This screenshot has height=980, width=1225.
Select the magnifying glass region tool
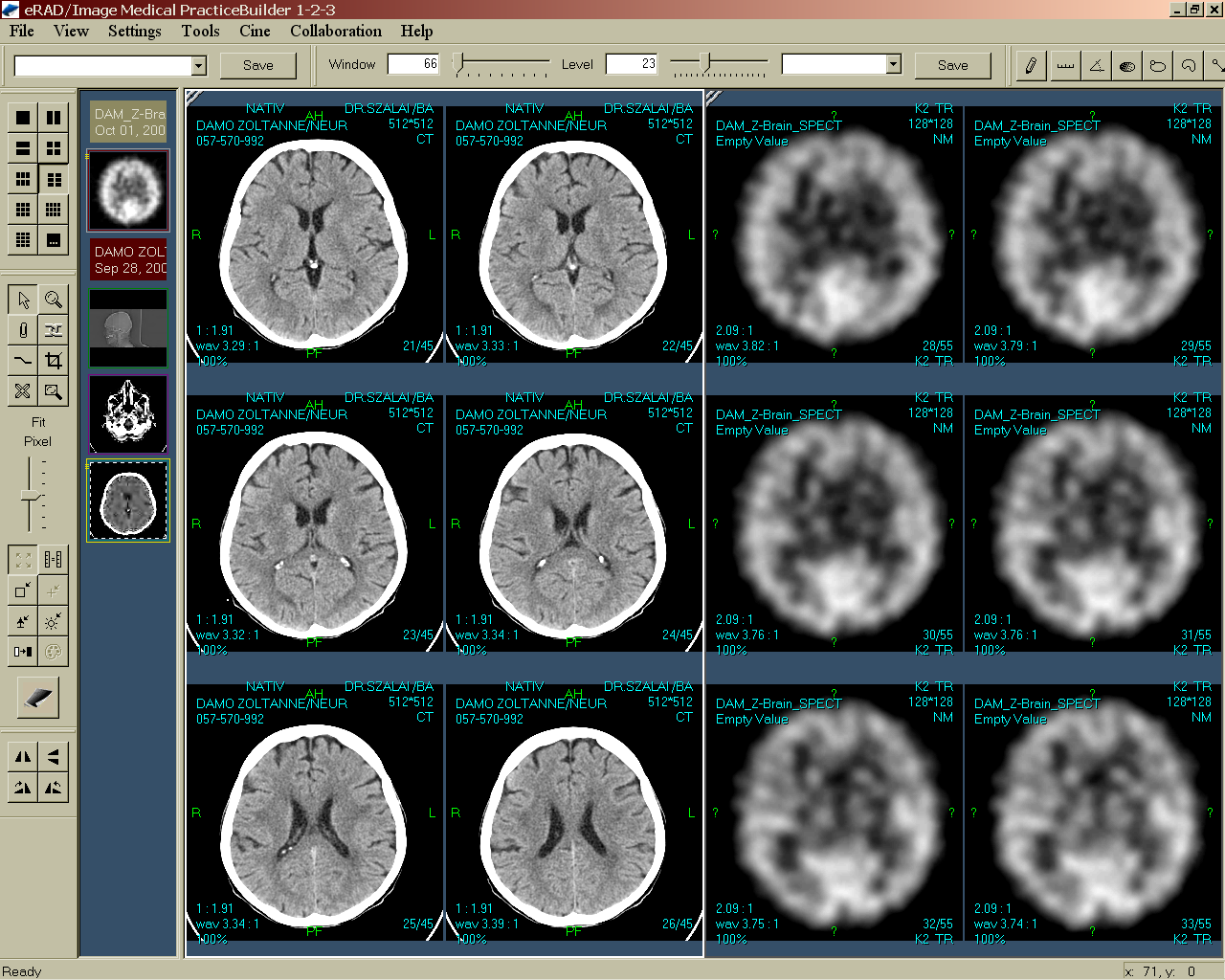[x=54, y=391]
